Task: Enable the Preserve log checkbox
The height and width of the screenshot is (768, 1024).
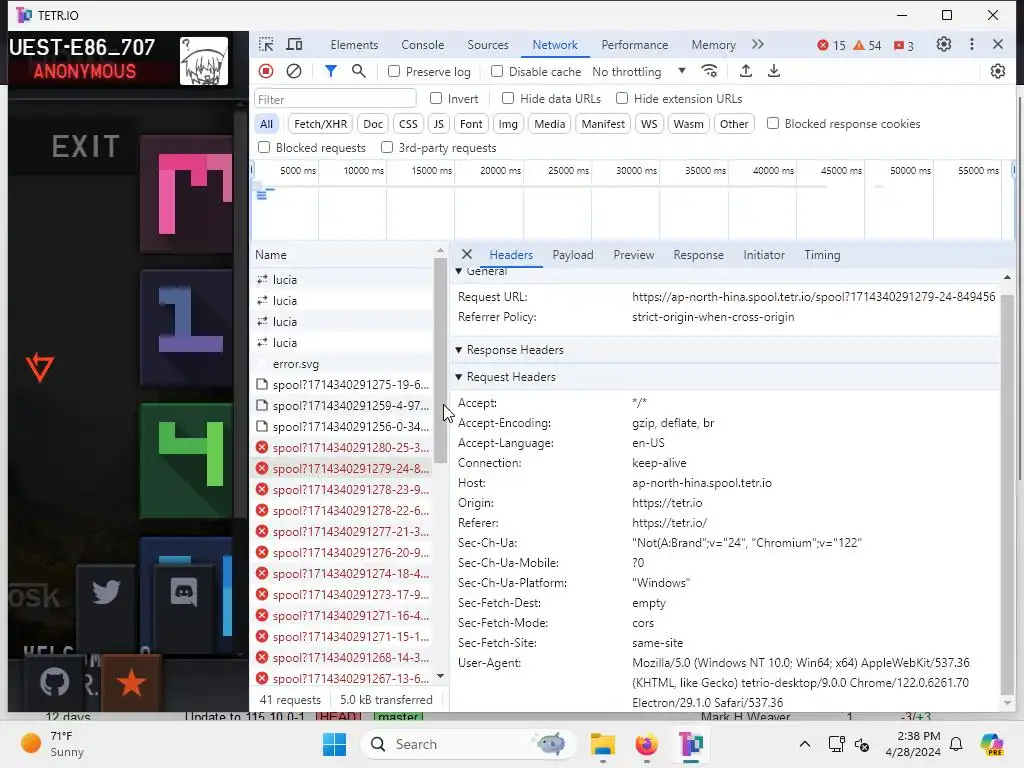Action: pyautogui.click(x=394, y=71)
